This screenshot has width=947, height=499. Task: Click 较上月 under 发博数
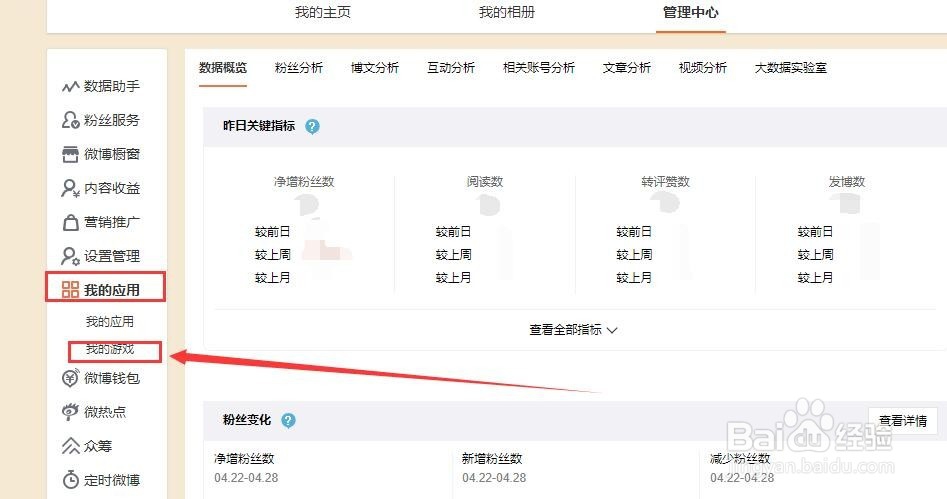click(x=815, y=278)
